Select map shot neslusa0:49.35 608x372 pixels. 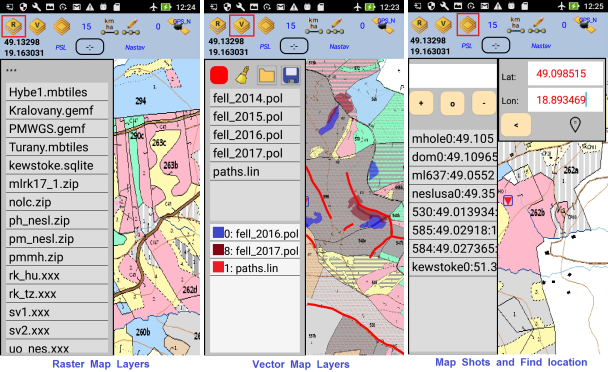(x=453, y=193)
